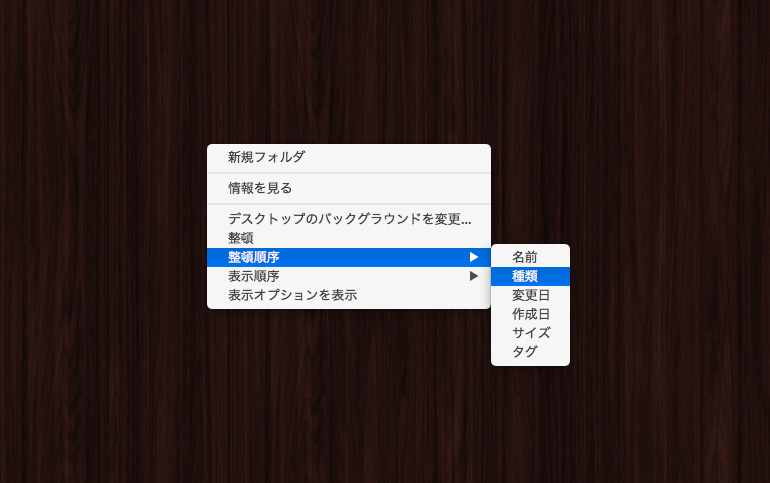770x483 pixels.
Task: Click divider between 新規フォルダ and 情報を見る
Action: click(348, 173)
